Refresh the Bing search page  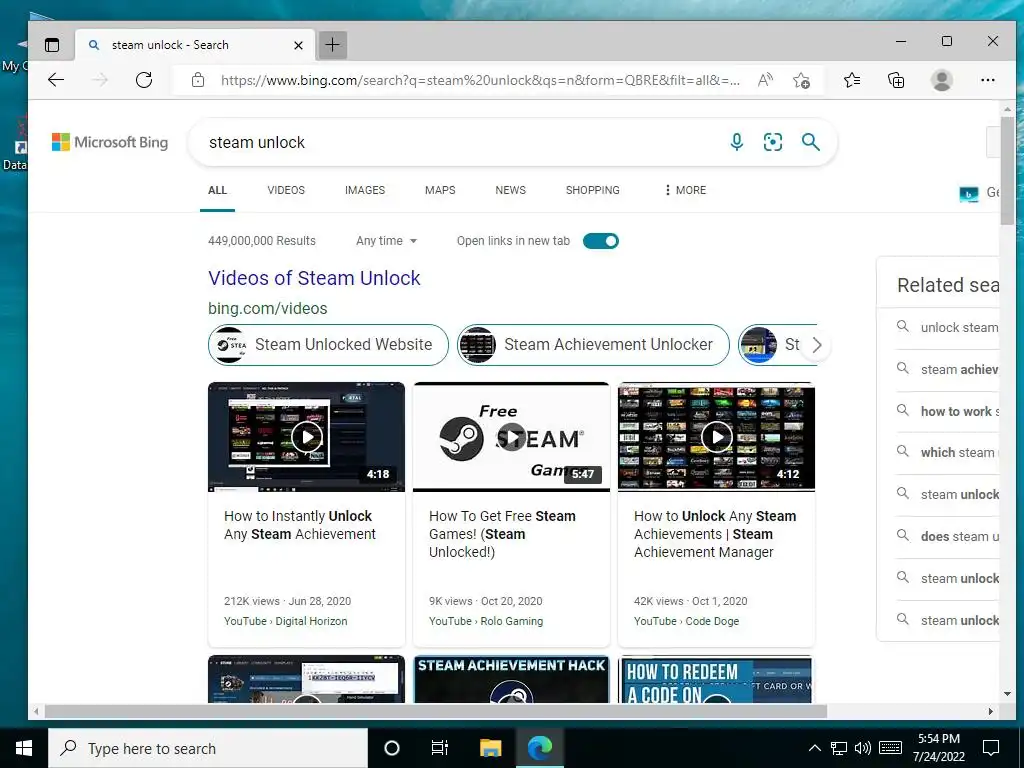[144, 80]
